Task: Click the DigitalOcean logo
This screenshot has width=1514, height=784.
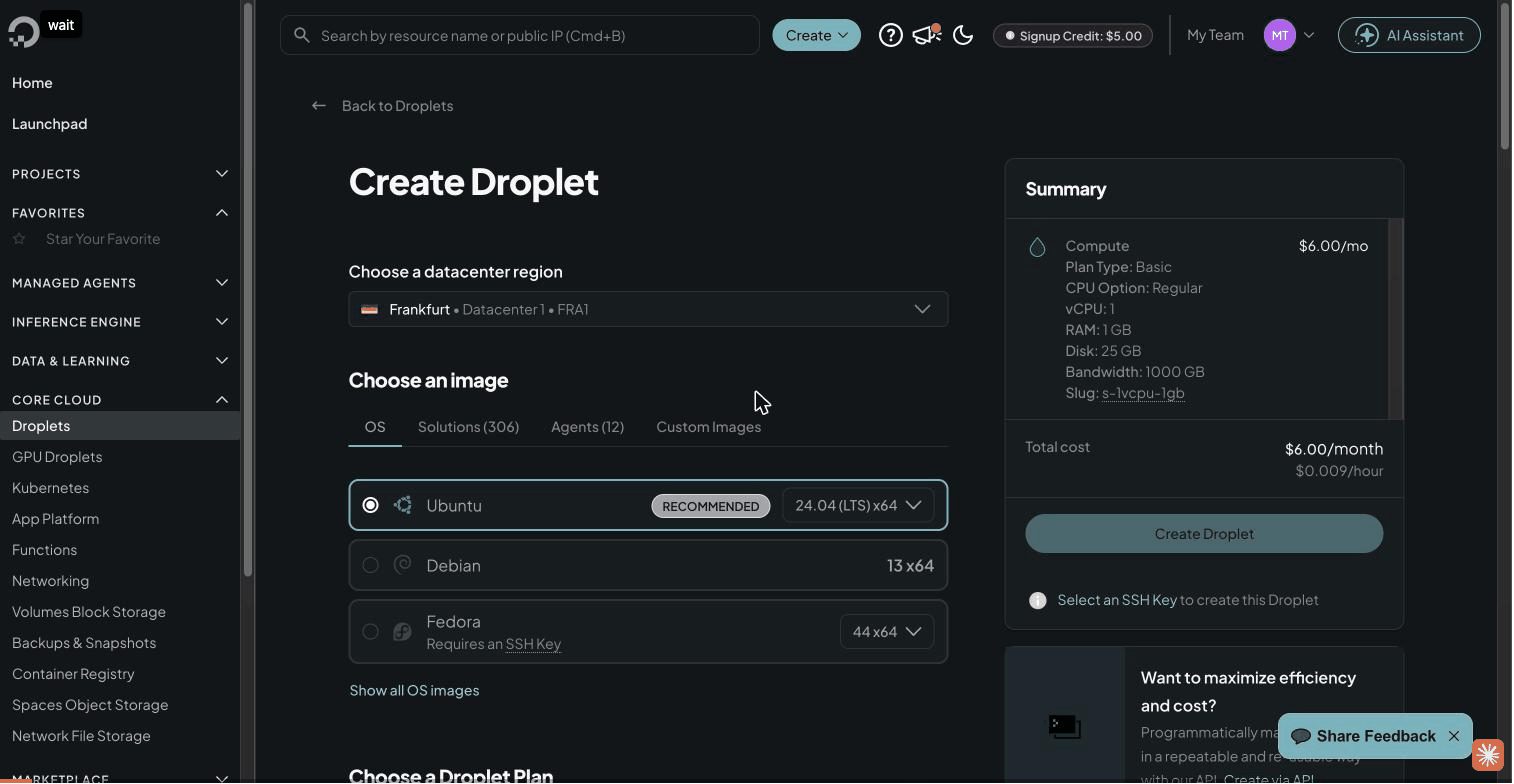Action: click(x=23, y=32)
